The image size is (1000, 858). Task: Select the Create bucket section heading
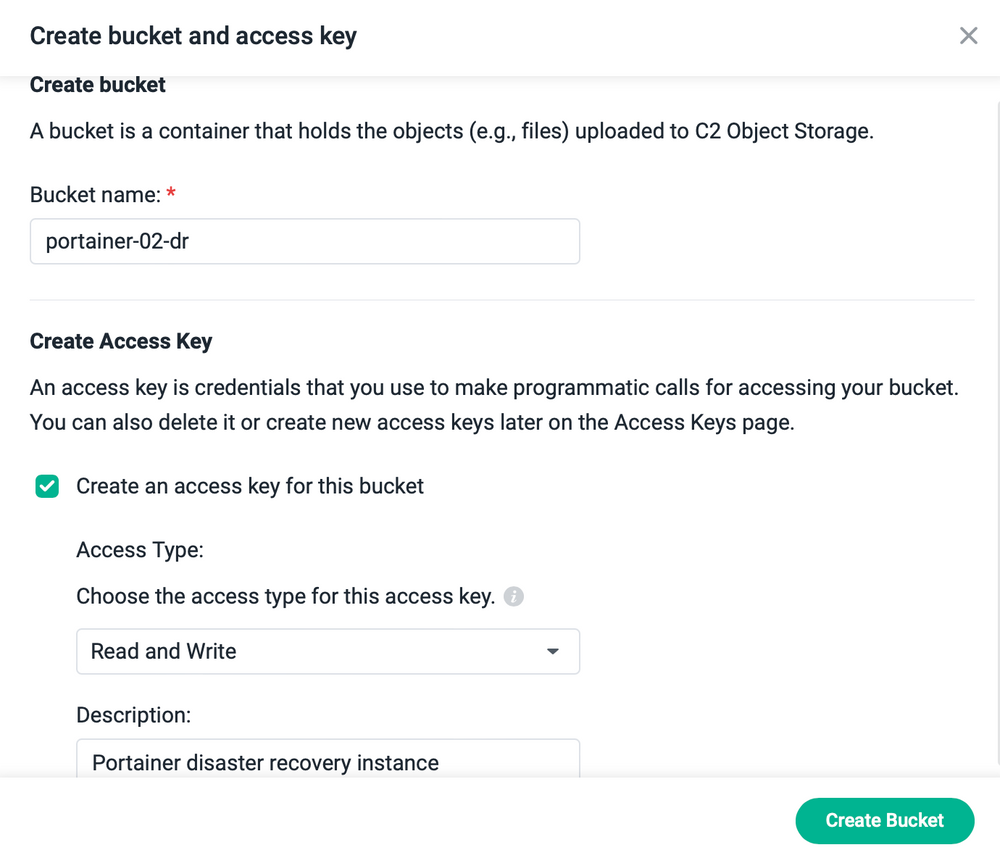pos(97,85)
